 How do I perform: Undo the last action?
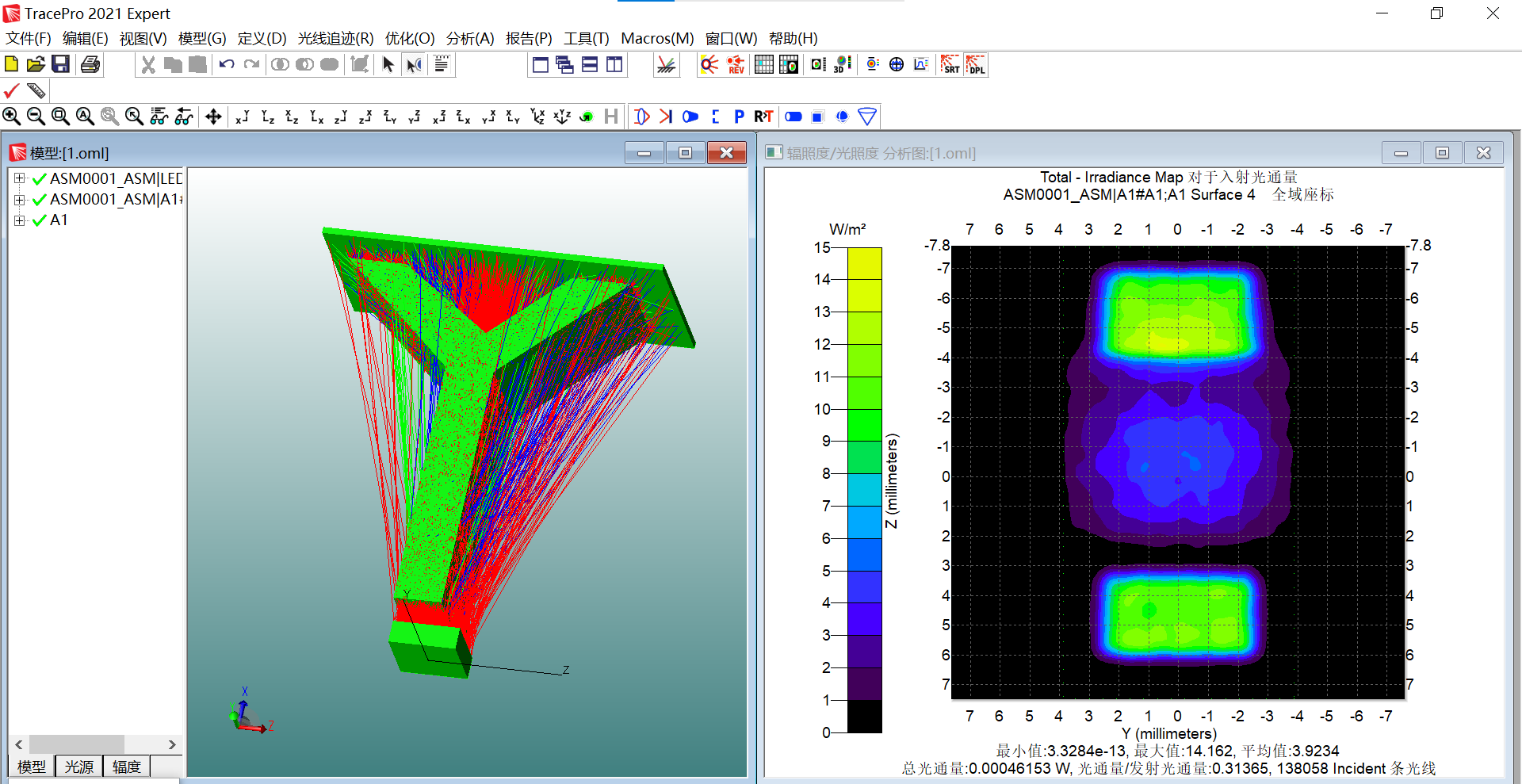pyautogui.click(x=227, y=64)
